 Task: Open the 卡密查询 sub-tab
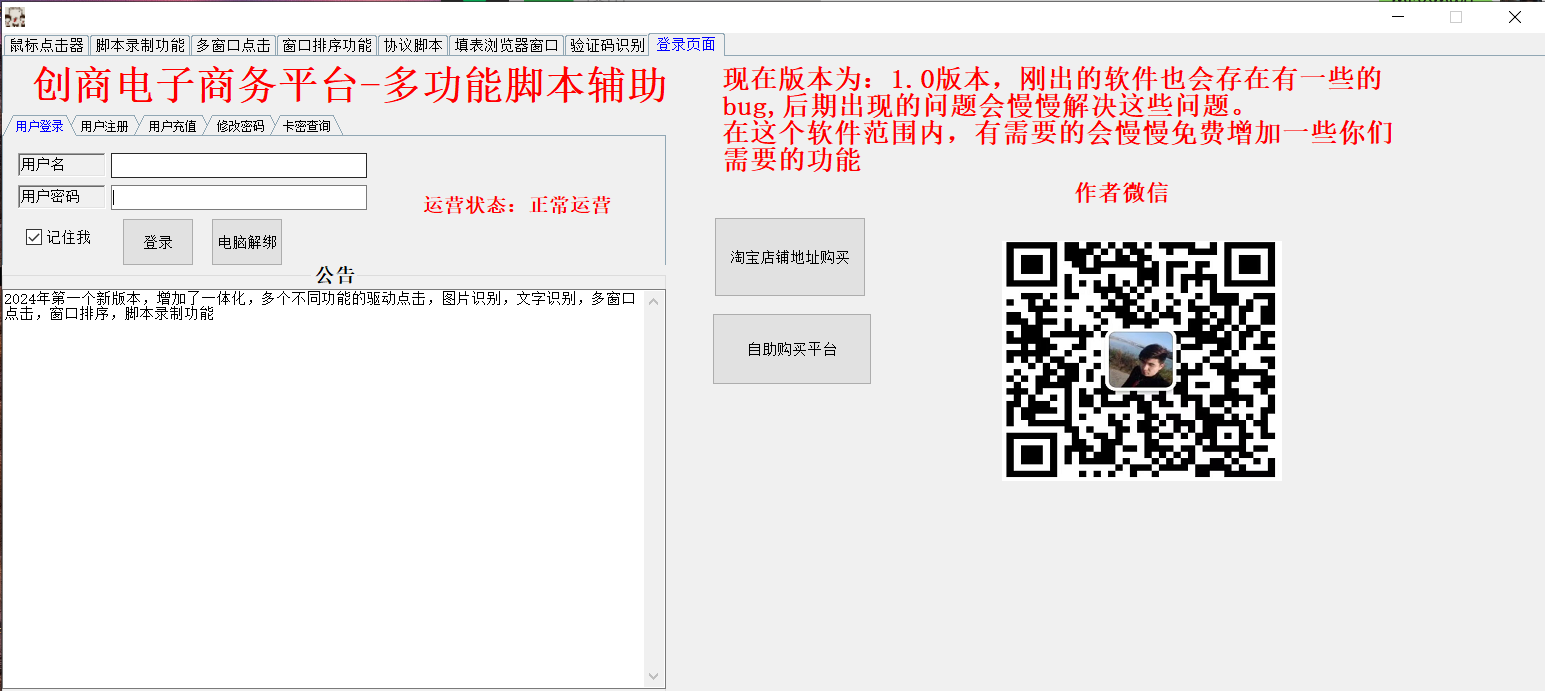[306, 126]
